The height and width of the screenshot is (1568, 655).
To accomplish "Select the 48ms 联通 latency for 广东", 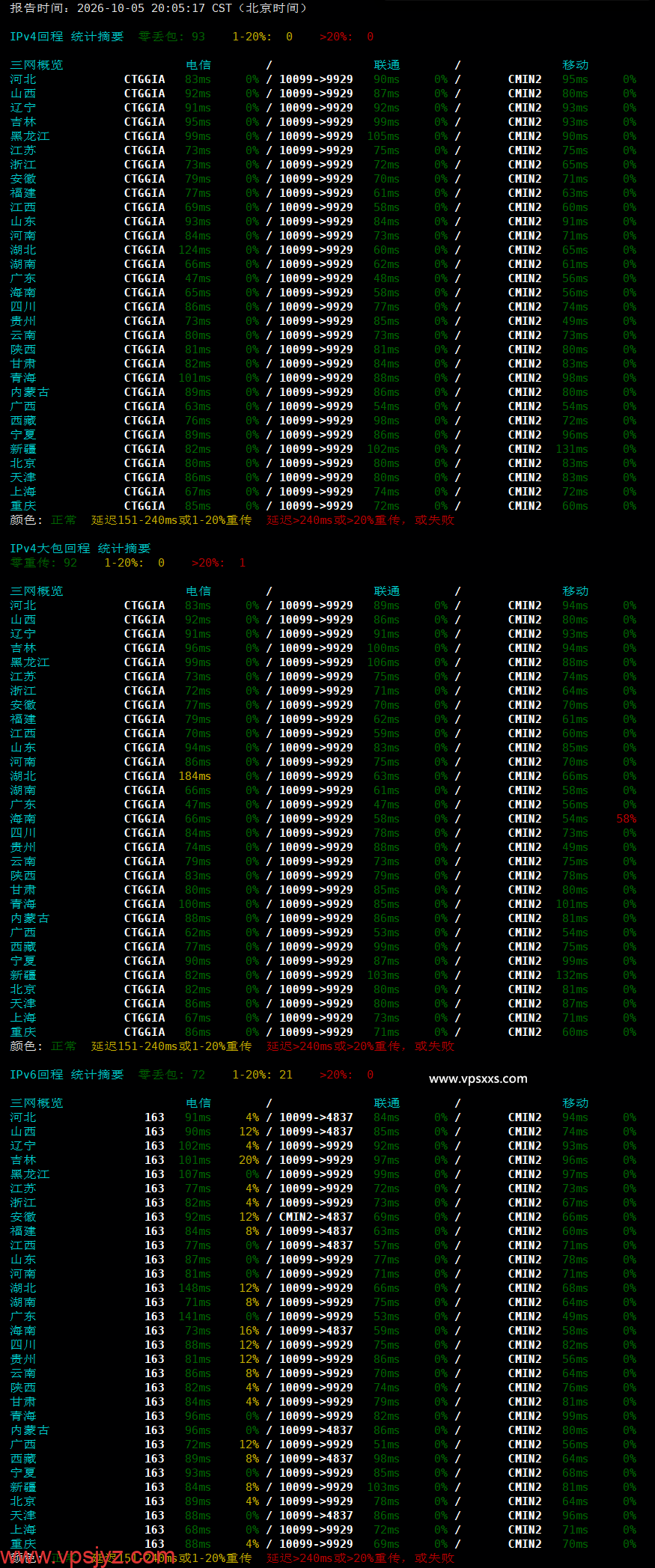I will (x=386, y=278).
